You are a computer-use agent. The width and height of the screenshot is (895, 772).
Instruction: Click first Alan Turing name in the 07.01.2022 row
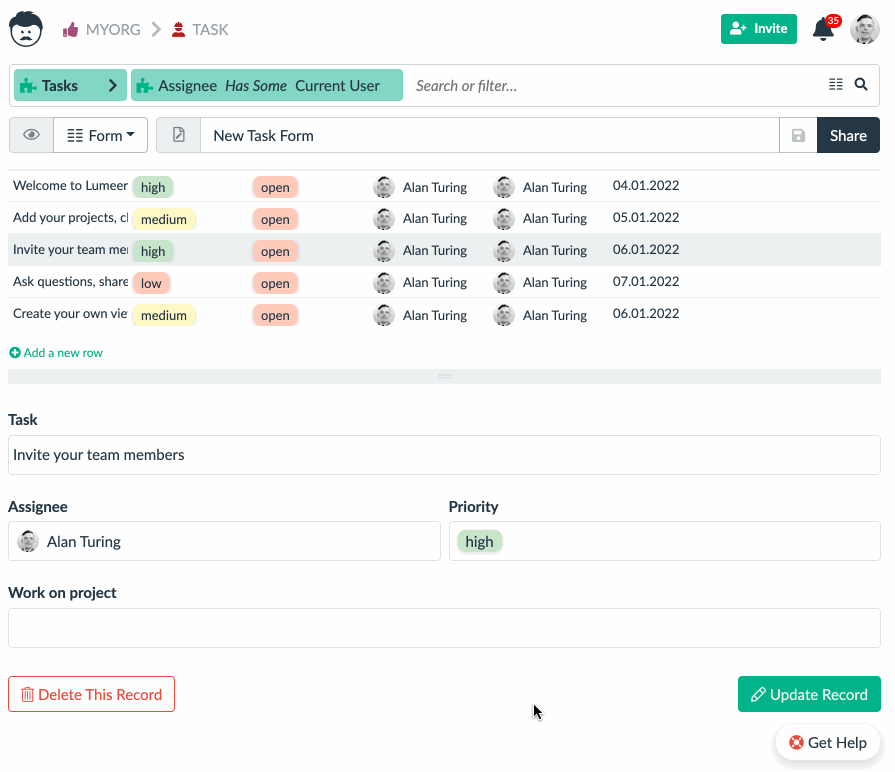pyautogui.click(x=435, y=283)
